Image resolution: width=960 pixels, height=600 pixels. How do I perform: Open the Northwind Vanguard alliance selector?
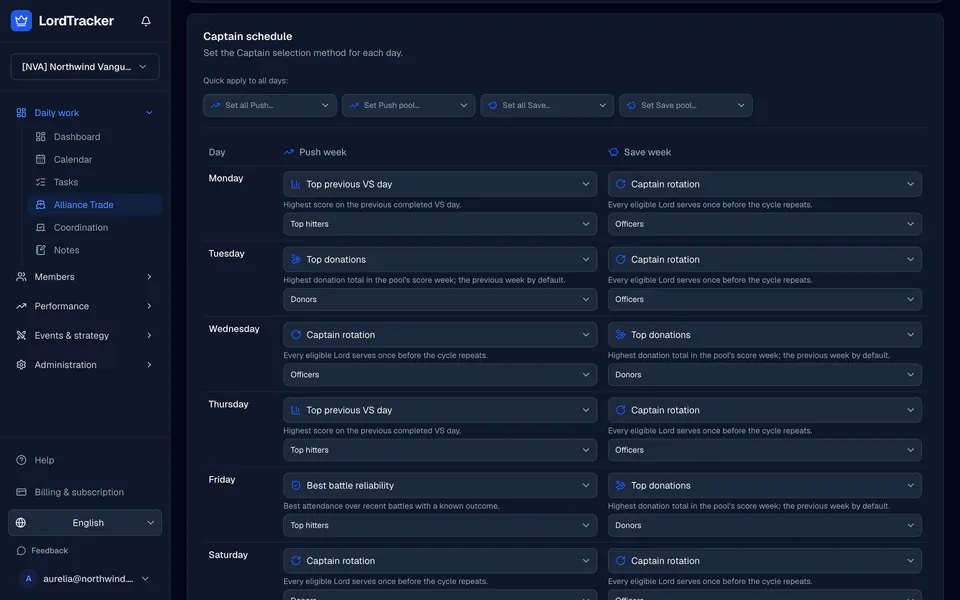pyautogui.click(x=84, y=67)
